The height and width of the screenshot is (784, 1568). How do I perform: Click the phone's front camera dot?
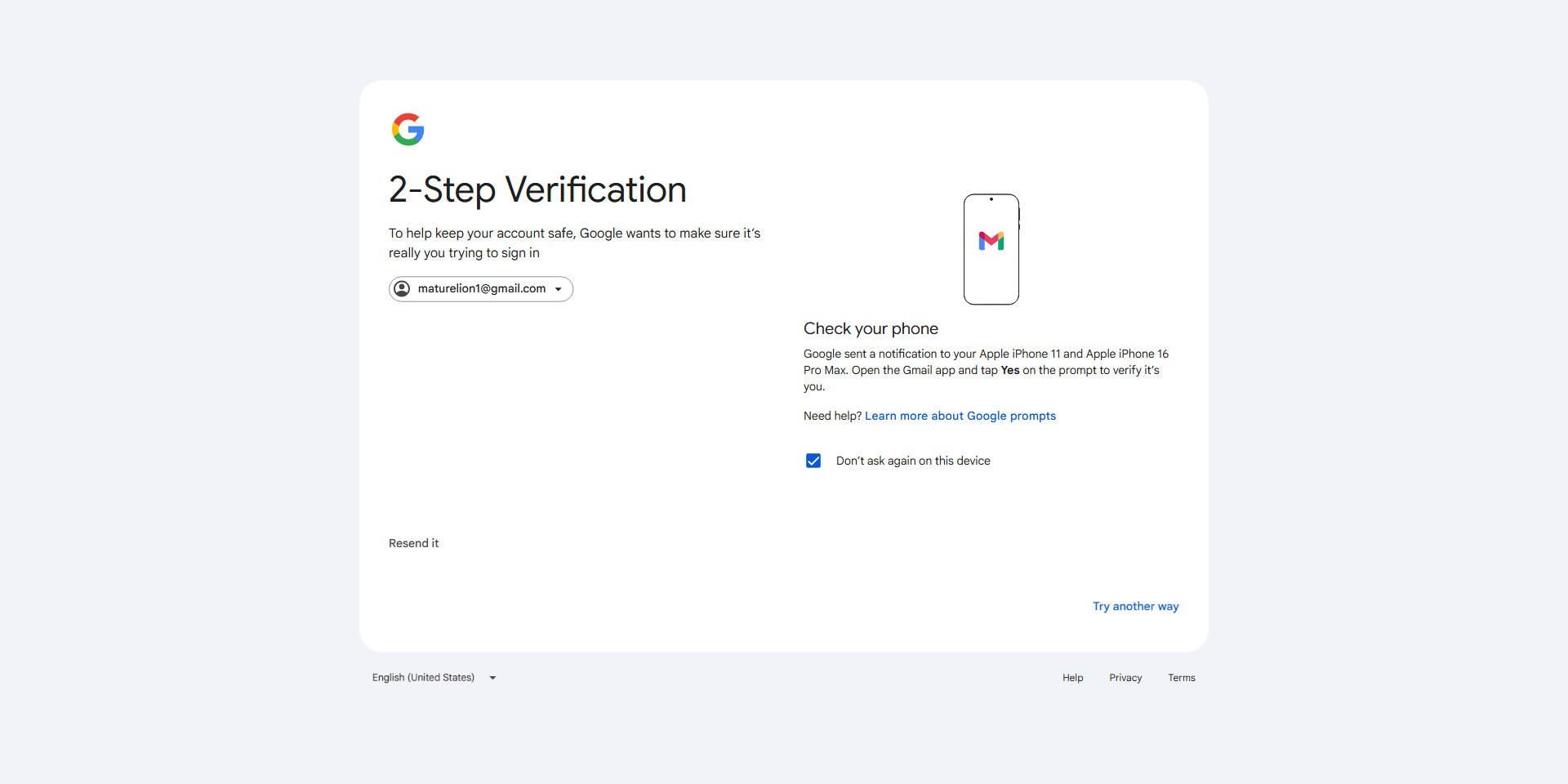pos(991,199)
